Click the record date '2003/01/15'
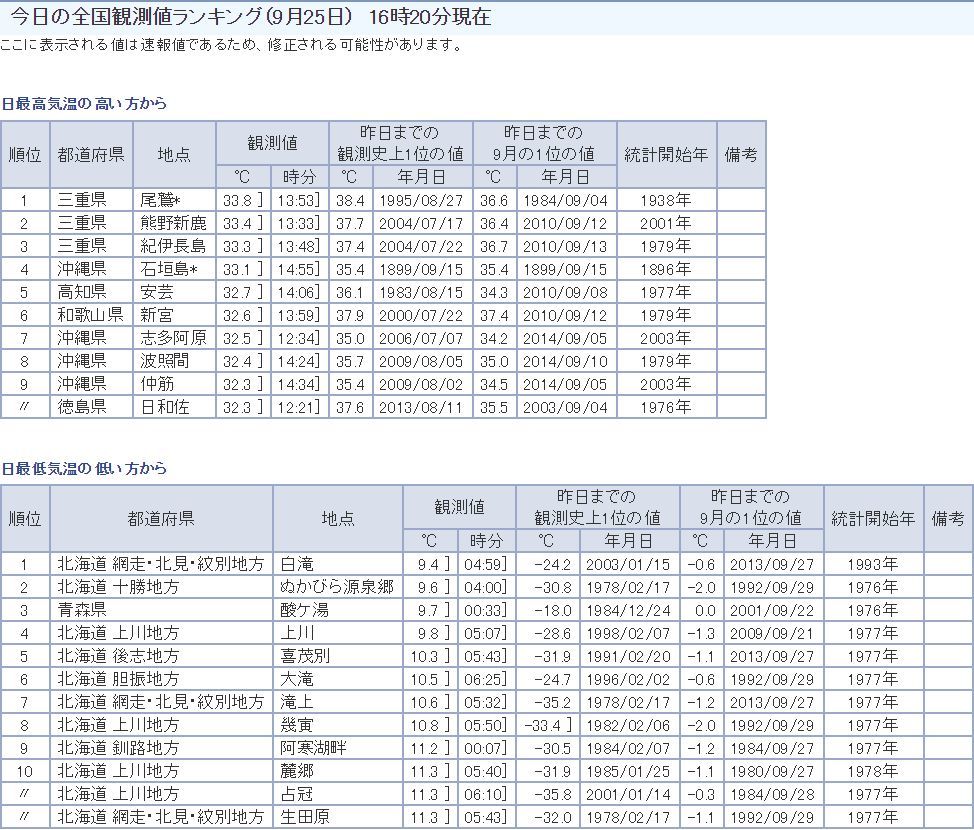 coord(629,564)
